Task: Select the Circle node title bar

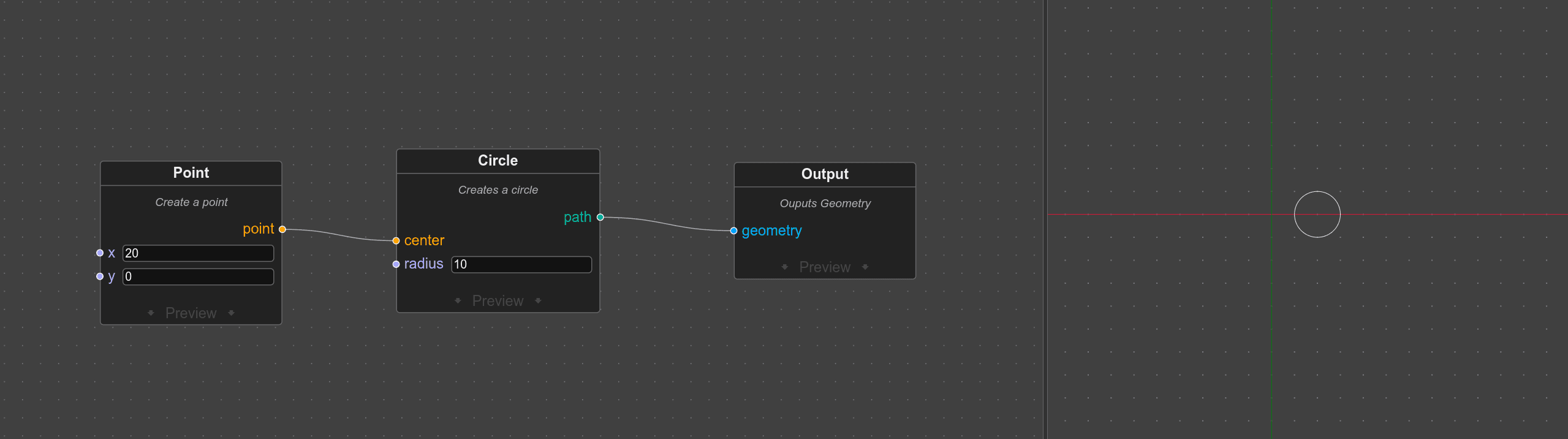Action: point(498,161)
